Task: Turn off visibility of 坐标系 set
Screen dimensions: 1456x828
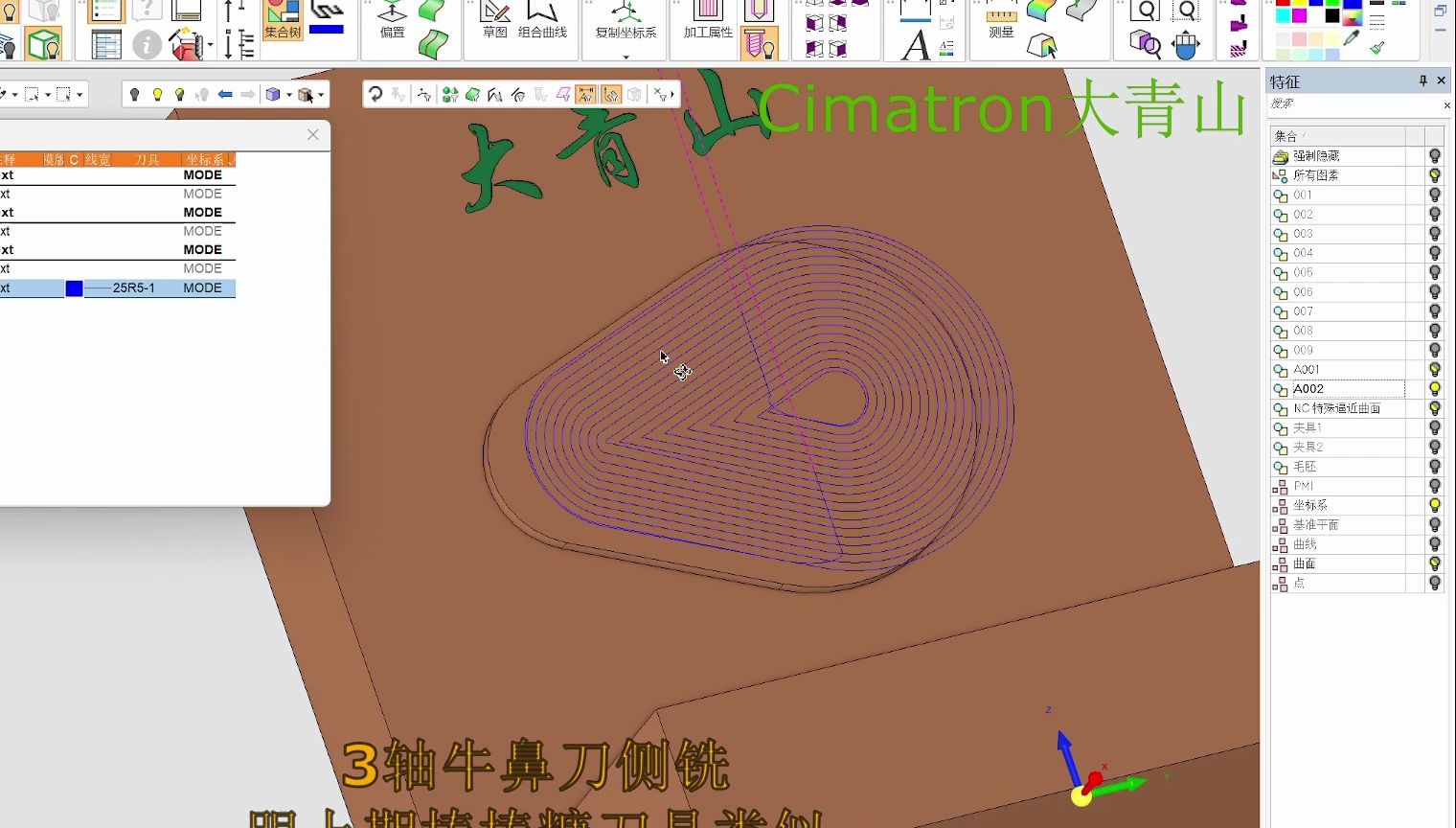Action: (1434, 505)
